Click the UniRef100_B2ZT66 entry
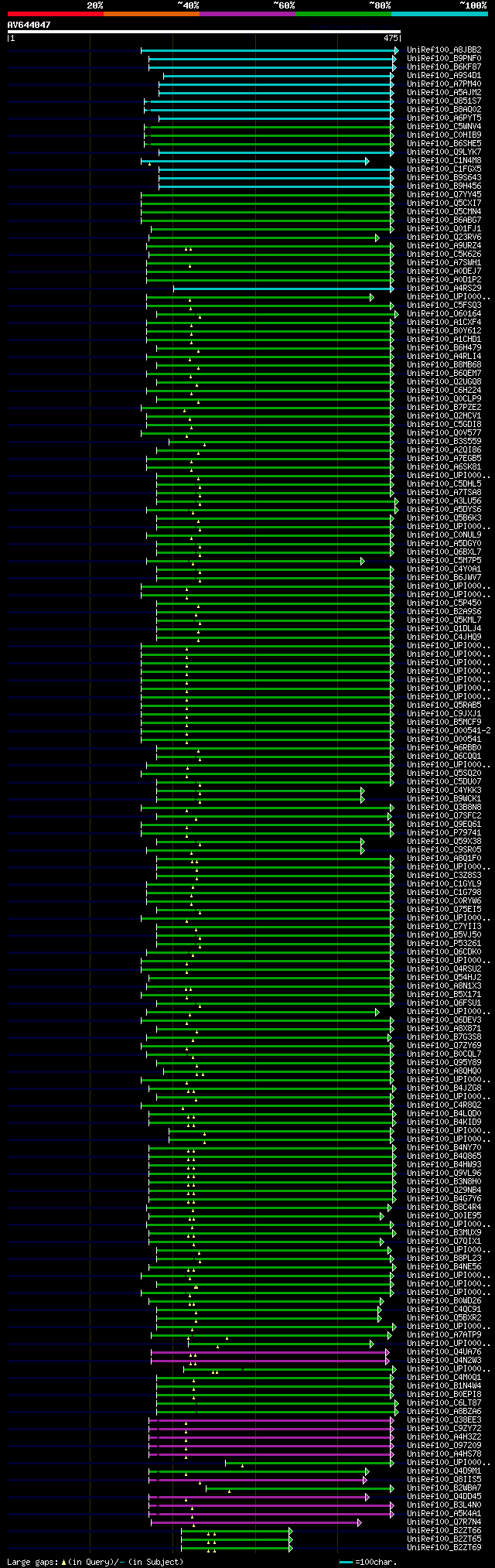This screenshot has height=1568, width=495. click(x=444, y=1530)
